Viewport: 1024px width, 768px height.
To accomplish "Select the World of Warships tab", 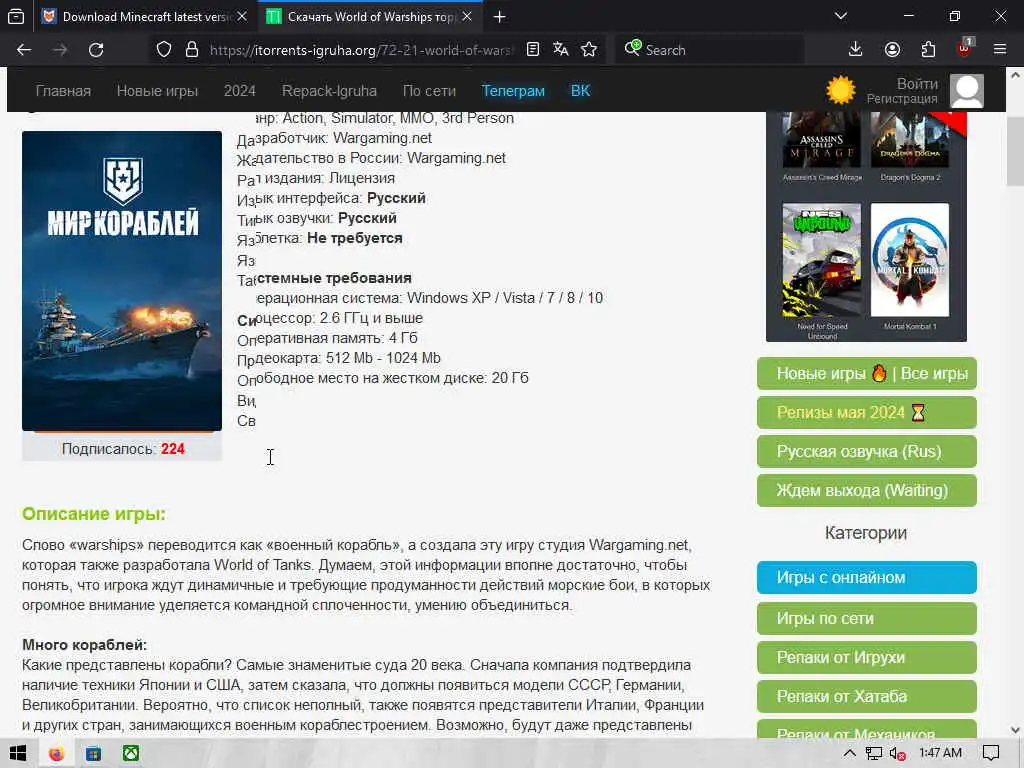I will (370, 17).
